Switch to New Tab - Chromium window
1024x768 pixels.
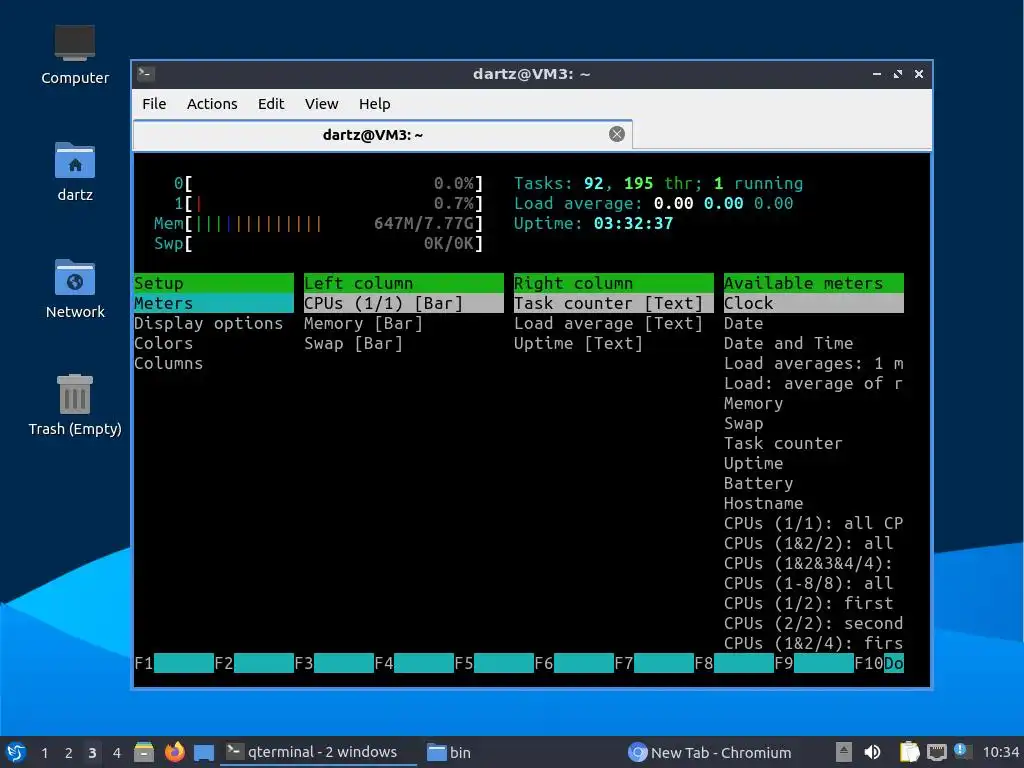click(x=711, y=752)
